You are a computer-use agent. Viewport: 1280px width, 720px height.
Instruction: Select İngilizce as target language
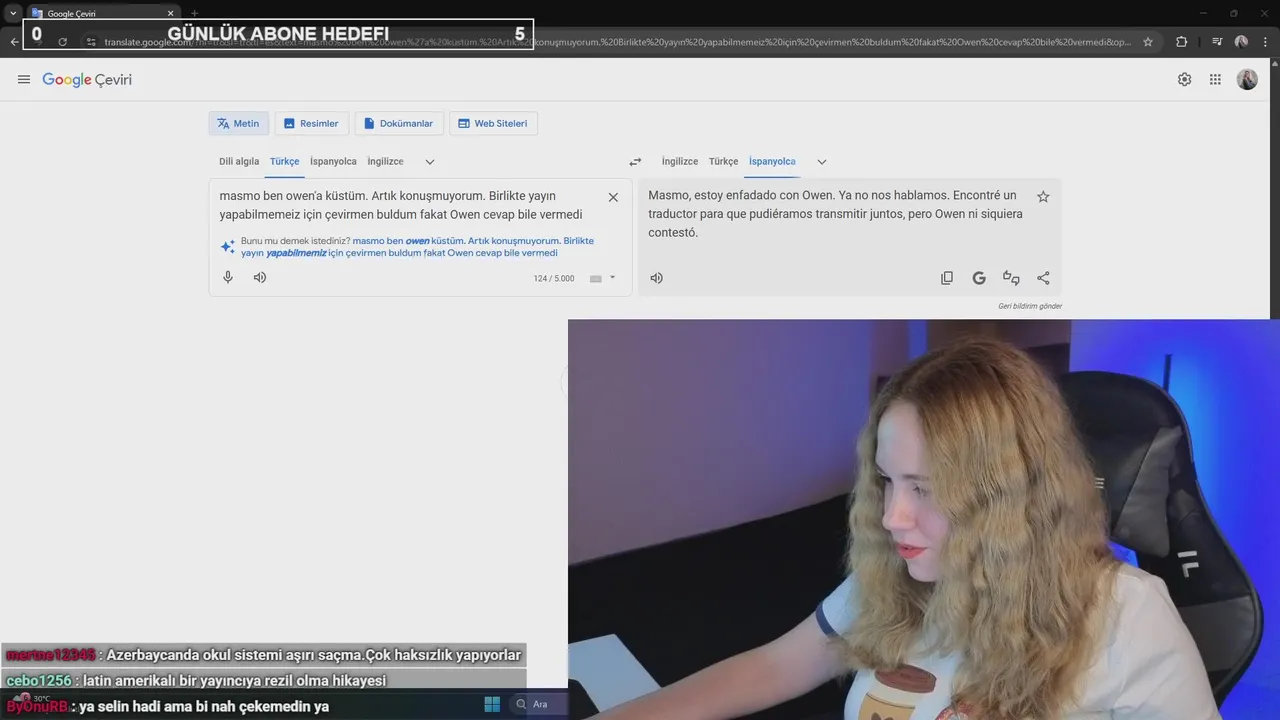pyautogui.click(x=680, y=161)
